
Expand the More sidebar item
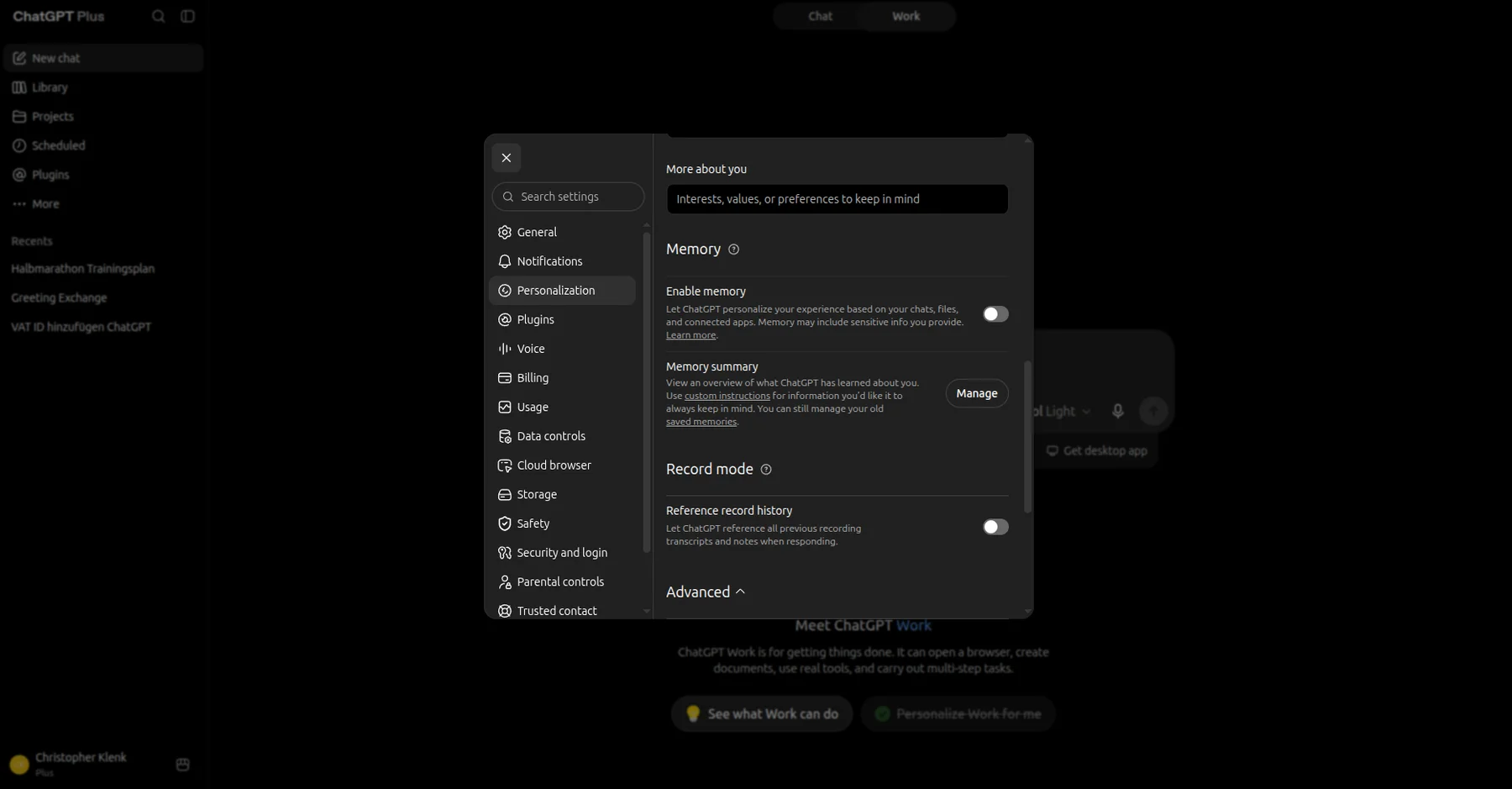click(x=103, y=204)
